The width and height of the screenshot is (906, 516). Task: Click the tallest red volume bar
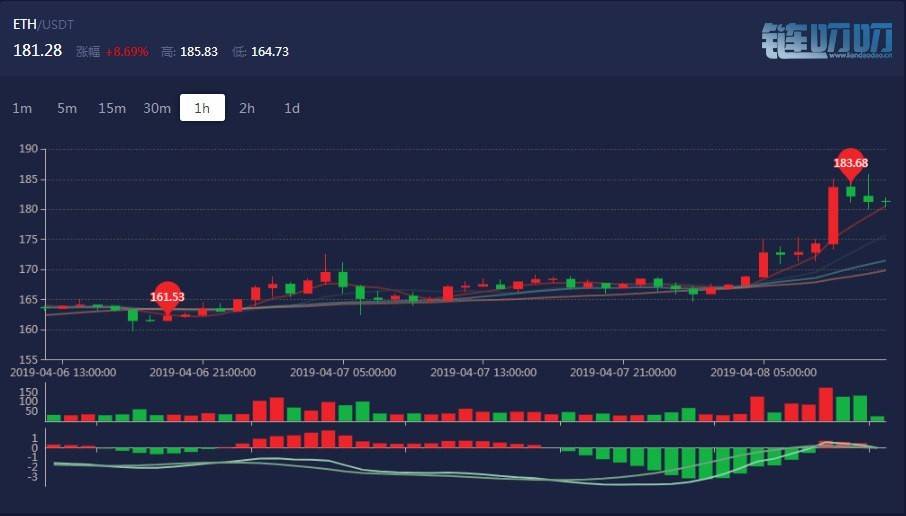(825, 404)
